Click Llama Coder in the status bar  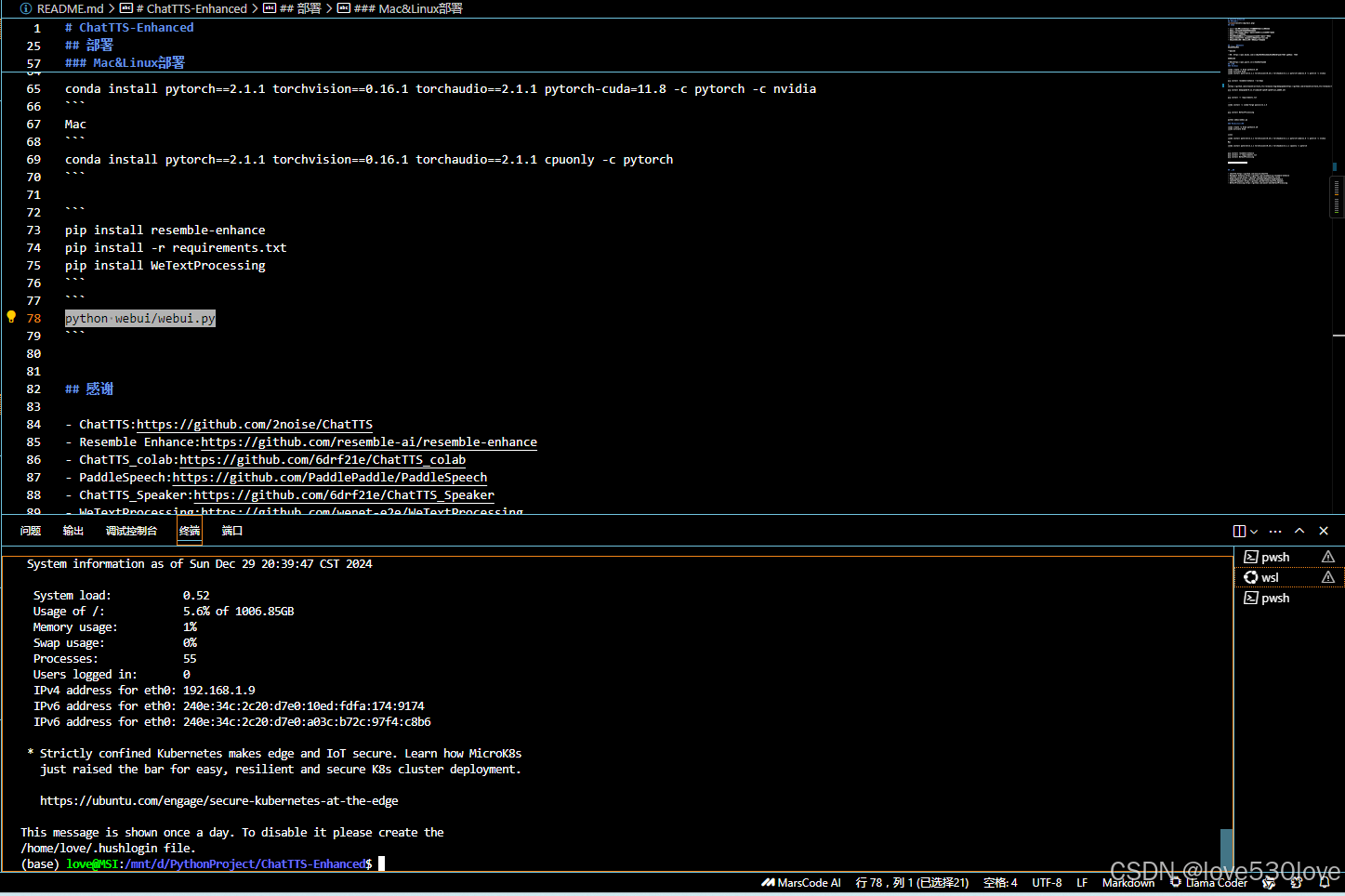tap(1208, 883)
